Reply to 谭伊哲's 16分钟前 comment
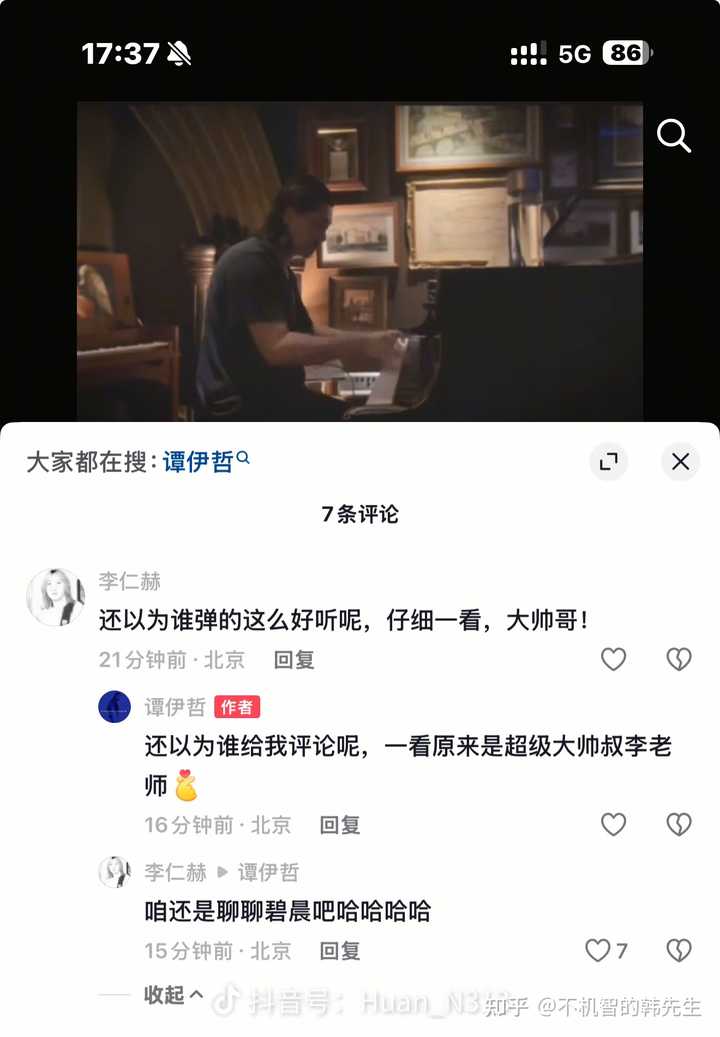Image resolution: width=720 pixels, height=1037 pixels. [340, 825]
